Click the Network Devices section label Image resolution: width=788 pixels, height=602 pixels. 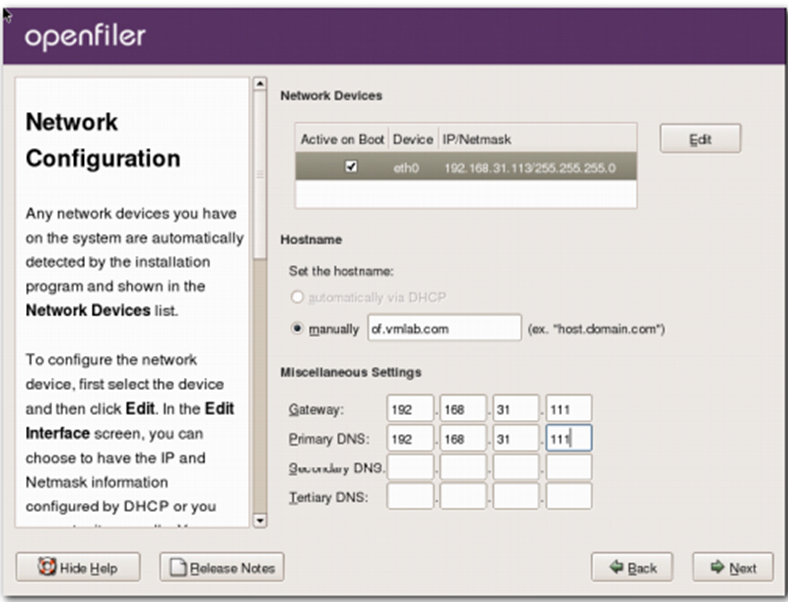(331, 95)
